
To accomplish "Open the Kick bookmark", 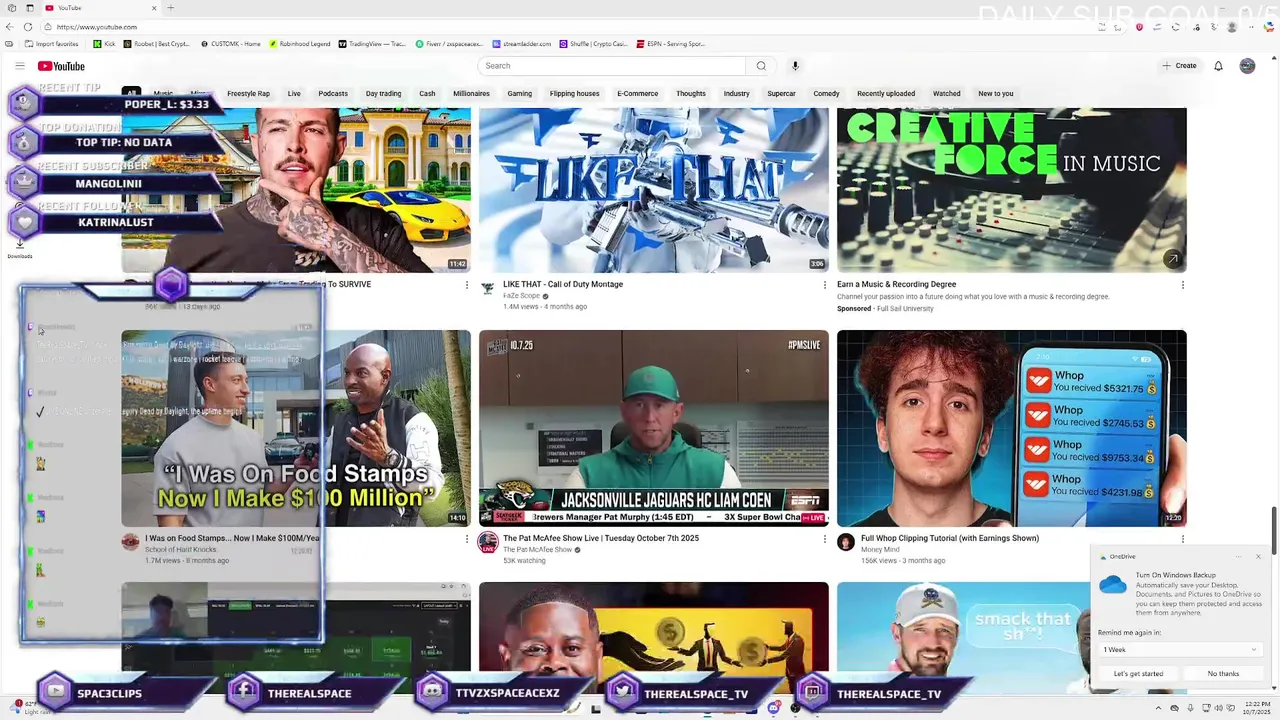I will pos(104,44).
